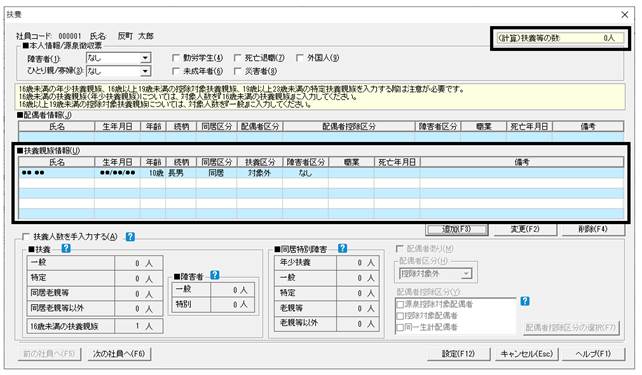Go to 前の社員へ(F5)
Screen dimensions: 642x375
coord(49,354)
